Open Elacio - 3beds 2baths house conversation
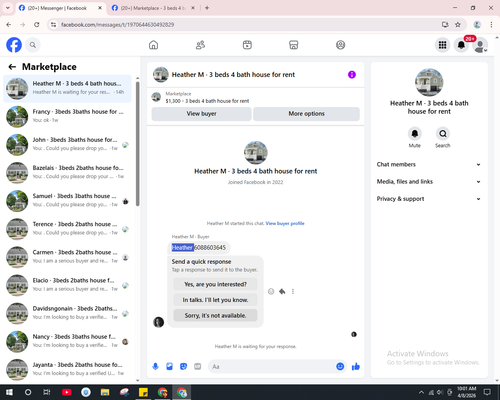The width and height of the screenshot is (500, 400). pyautogui.click(x=67, y=286)
